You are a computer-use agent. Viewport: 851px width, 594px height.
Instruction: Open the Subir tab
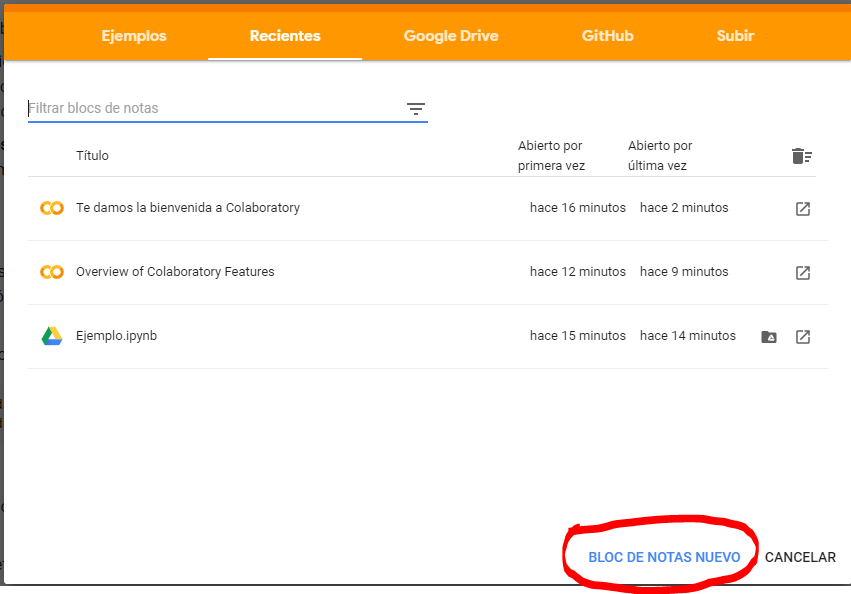click(x=735, y=36)
